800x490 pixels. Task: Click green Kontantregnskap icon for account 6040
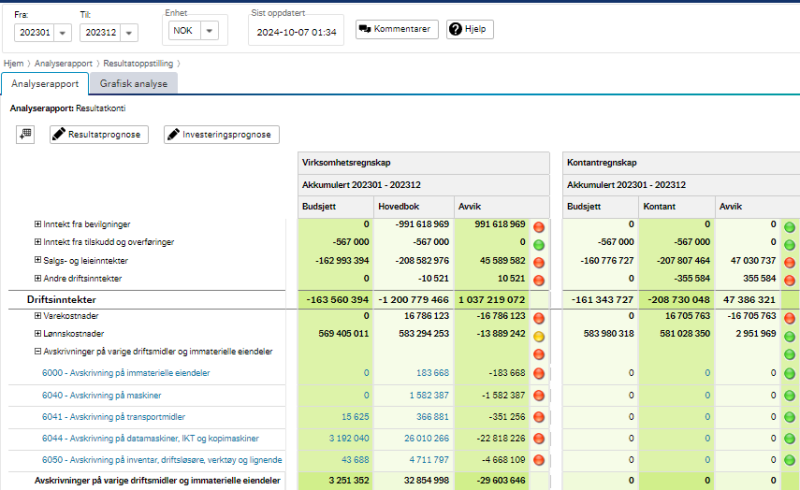click(x=790, y=395)
